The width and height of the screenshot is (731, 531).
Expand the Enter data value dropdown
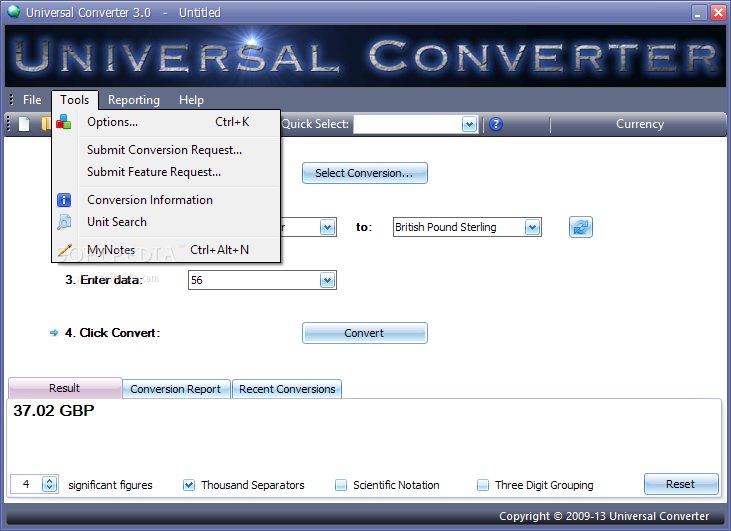(x=328, y=280)
